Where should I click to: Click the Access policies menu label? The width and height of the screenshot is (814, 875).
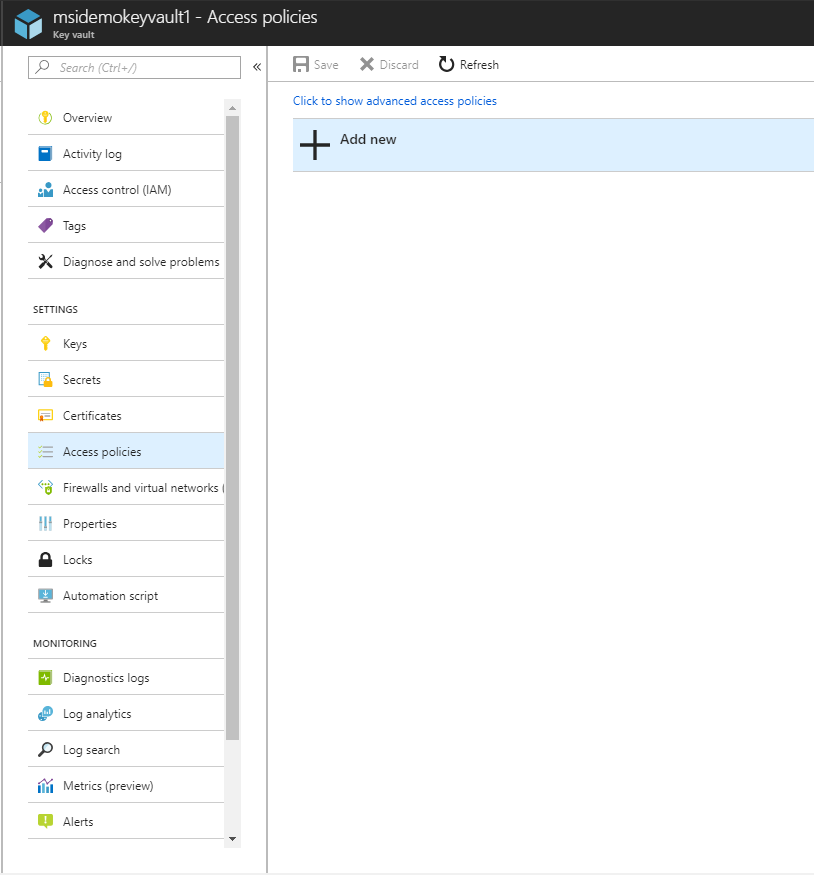pyautogui.click(x=102, y=451)
